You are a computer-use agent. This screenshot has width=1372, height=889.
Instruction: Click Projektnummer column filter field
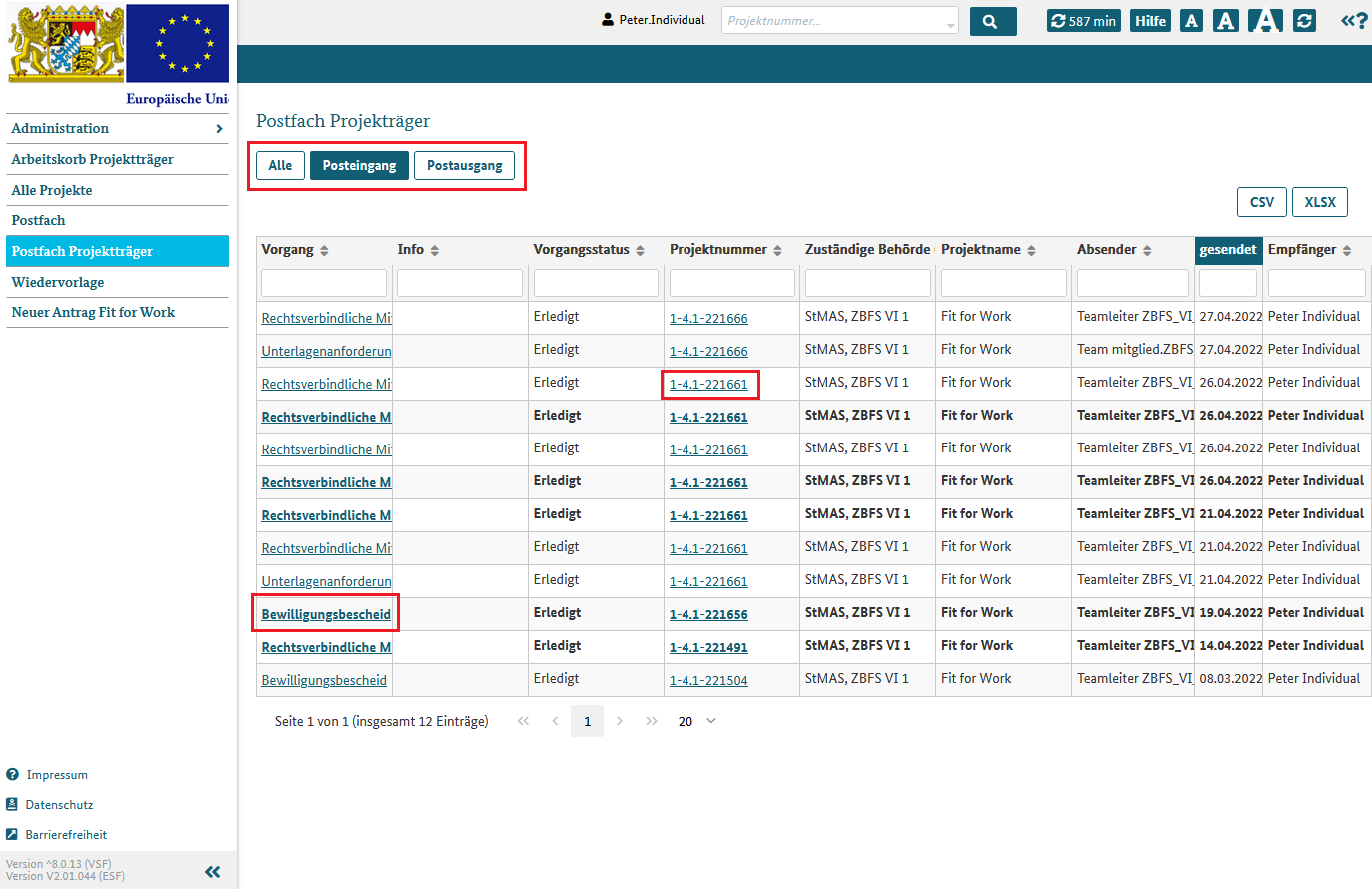(x=732, y=283)
